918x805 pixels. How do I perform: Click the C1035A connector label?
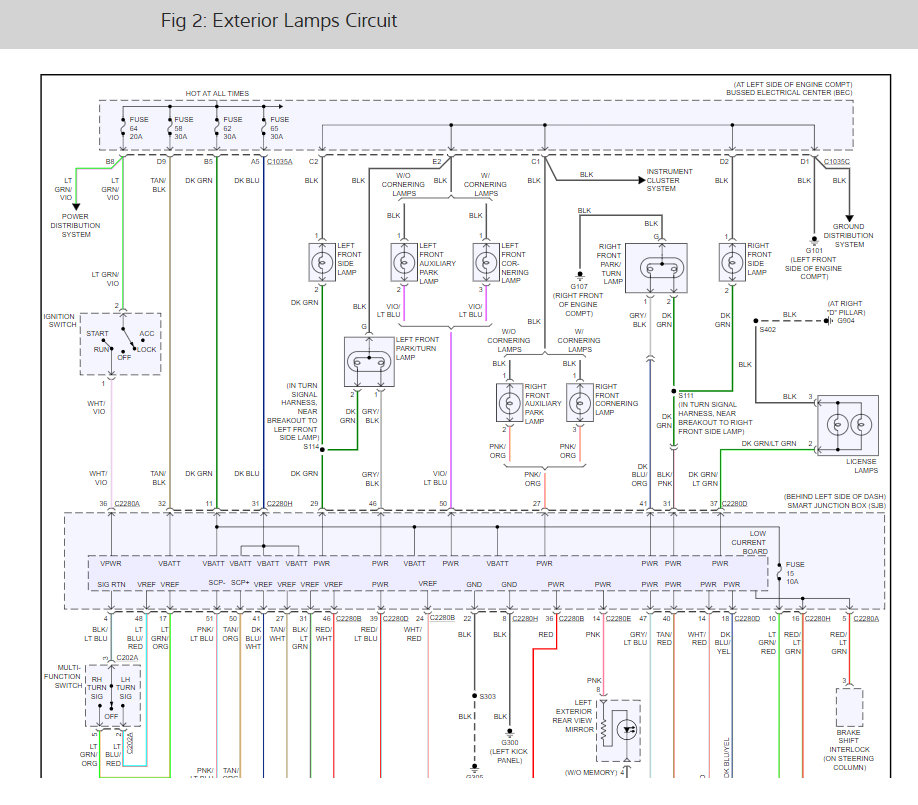coord(280,162)
